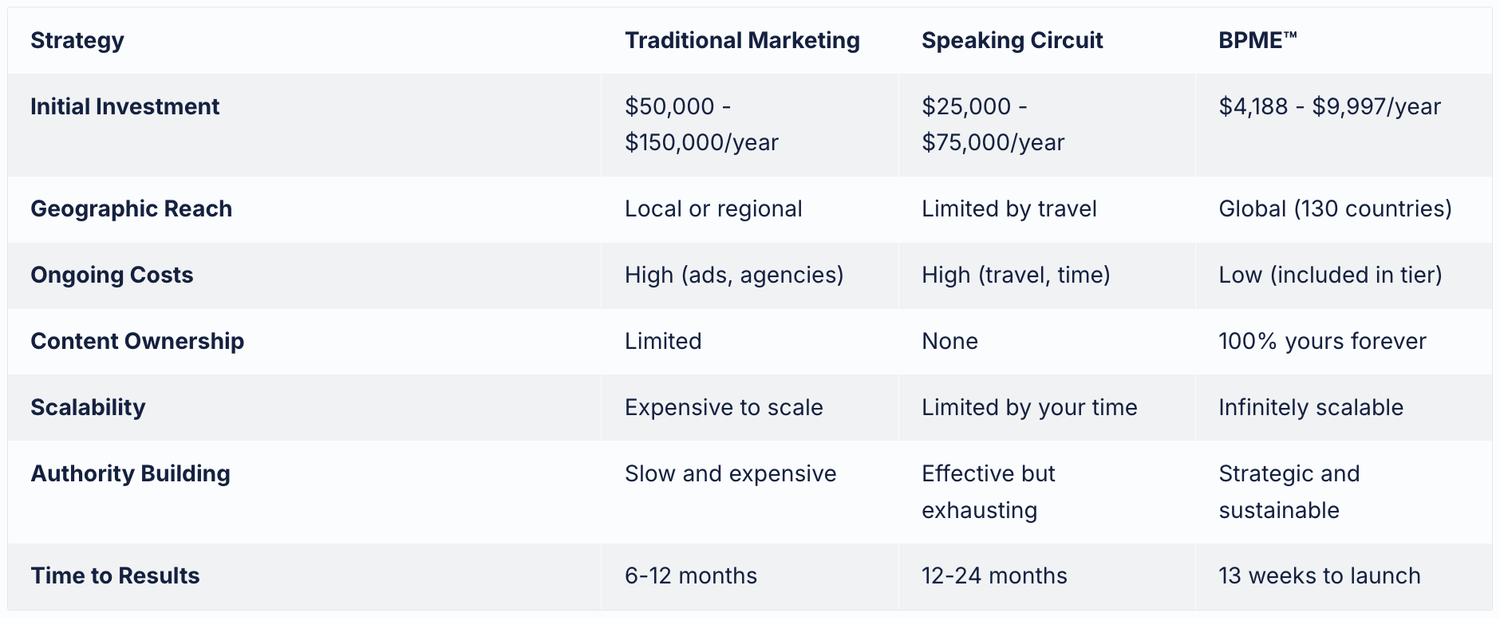Select the Content Ownership row label
The width and height of the screenshot is (1500, 618).
137,341
